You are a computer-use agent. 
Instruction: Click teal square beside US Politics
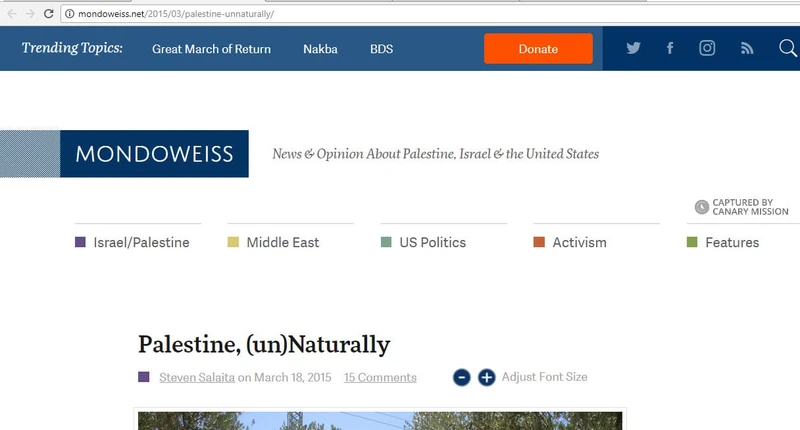[x=386, y=242]
